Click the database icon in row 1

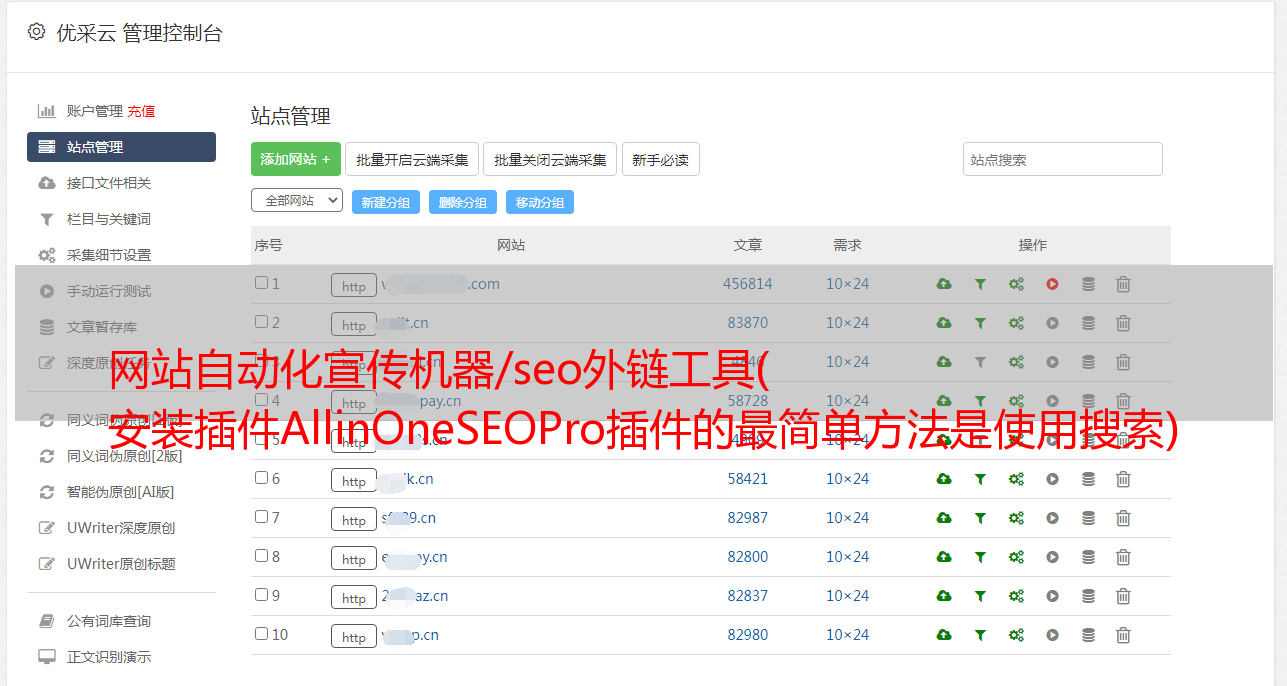[x=1088, y=284]
